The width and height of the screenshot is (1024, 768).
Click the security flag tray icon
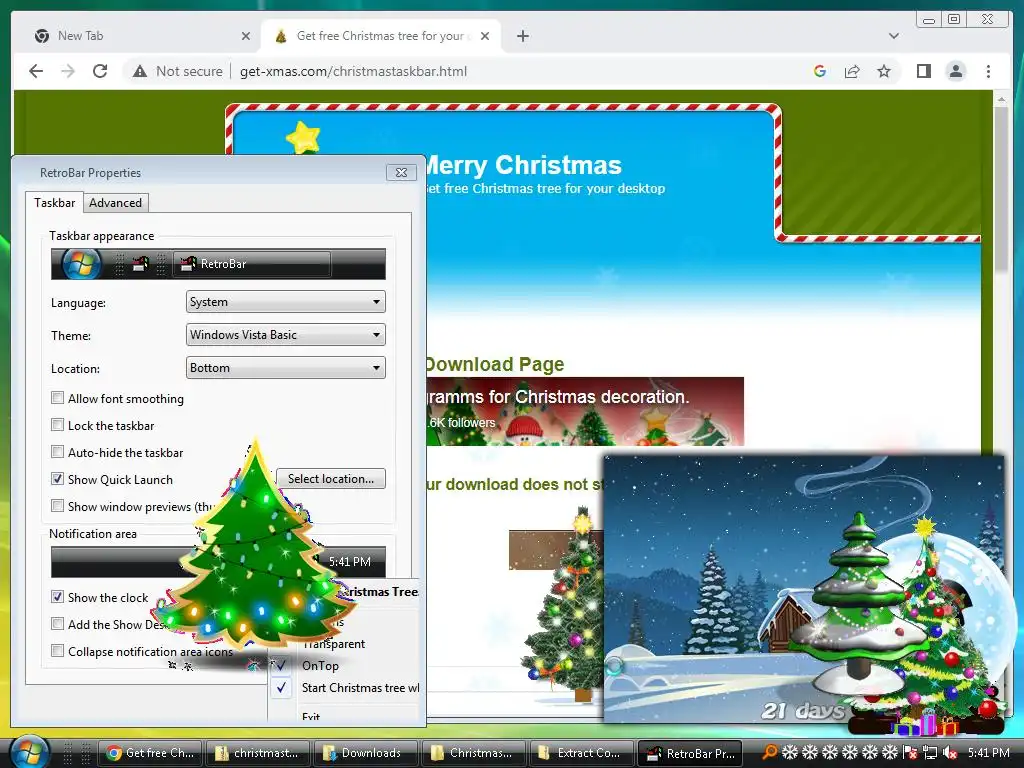910,752
